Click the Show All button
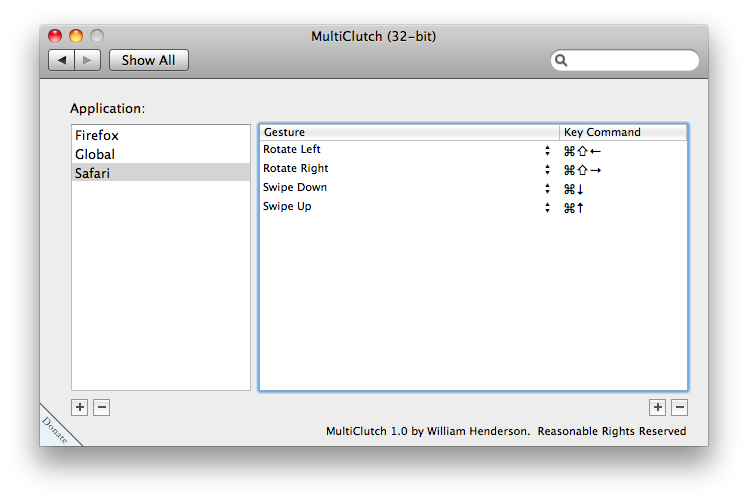 148,60
